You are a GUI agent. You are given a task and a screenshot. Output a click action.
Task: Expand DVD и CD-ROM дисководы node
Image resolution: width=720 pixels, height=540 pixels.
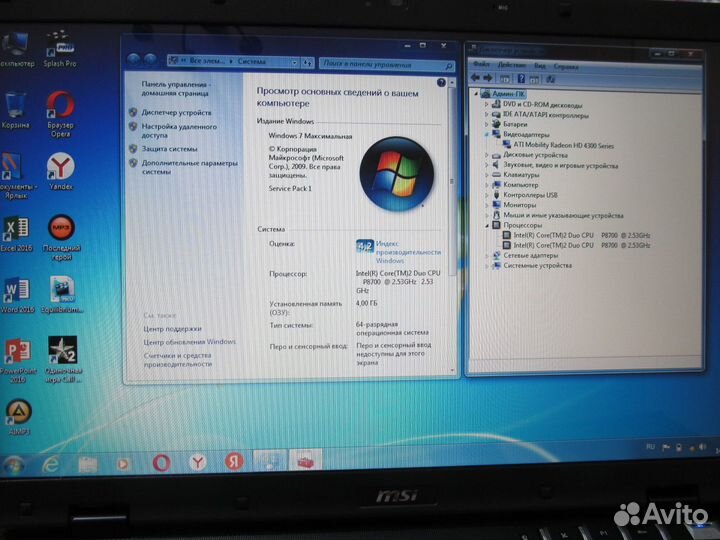486,104
